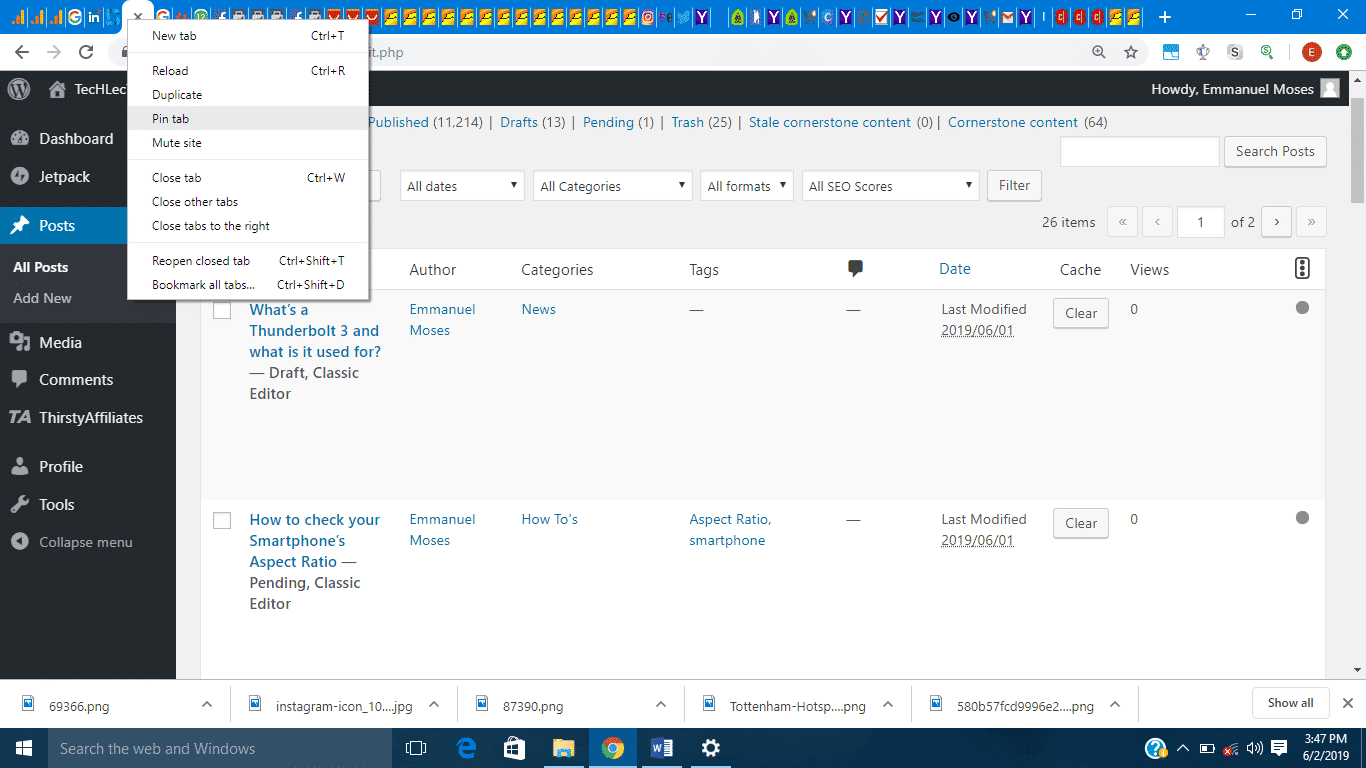The width and height of the screenshot is (1366, 768).
Task: Click the SEO score dot in Thunderbolt row
Action: [1302, 308]
